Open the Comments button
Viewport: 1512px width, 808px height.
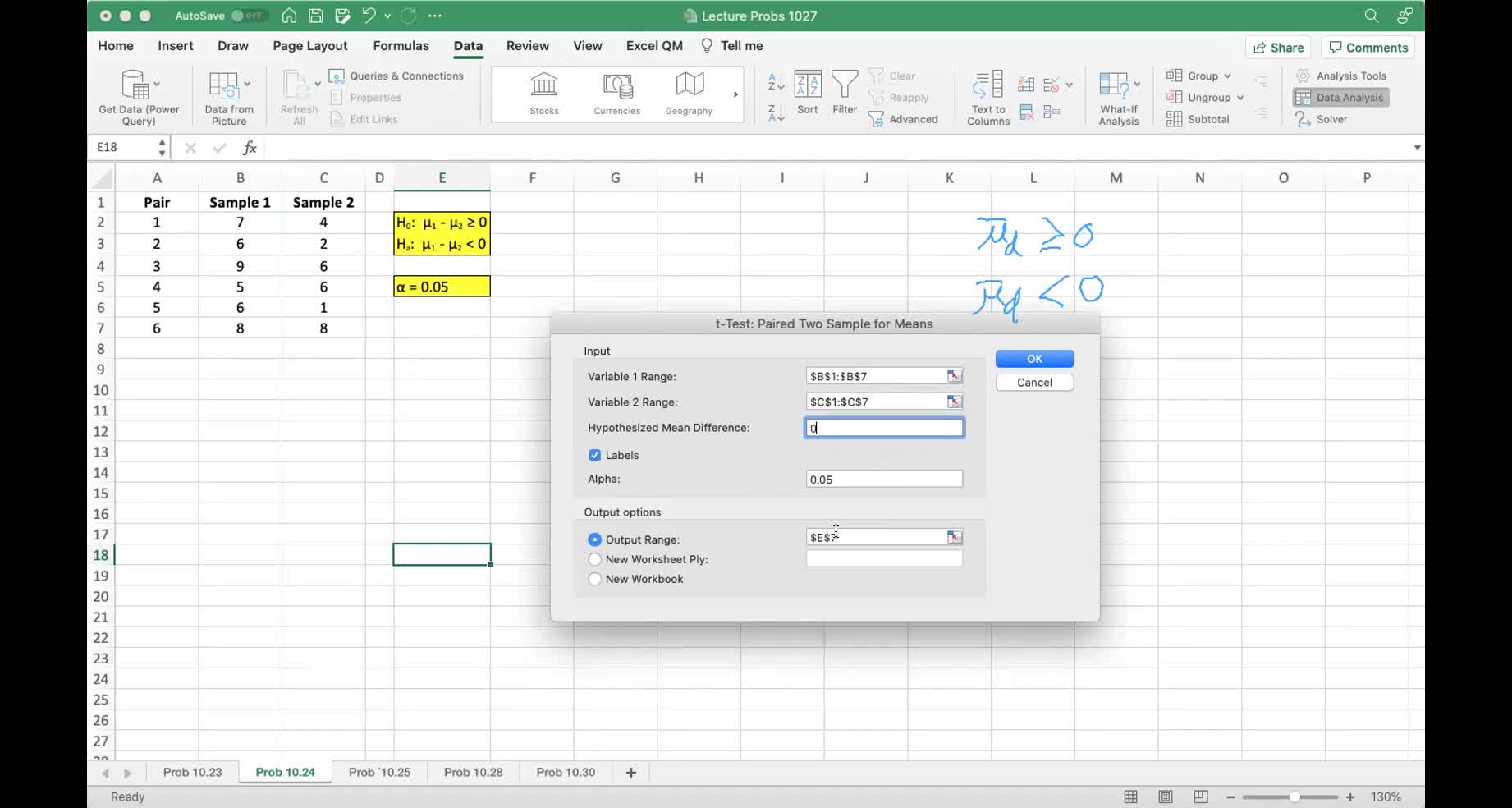pos(1368,48)
